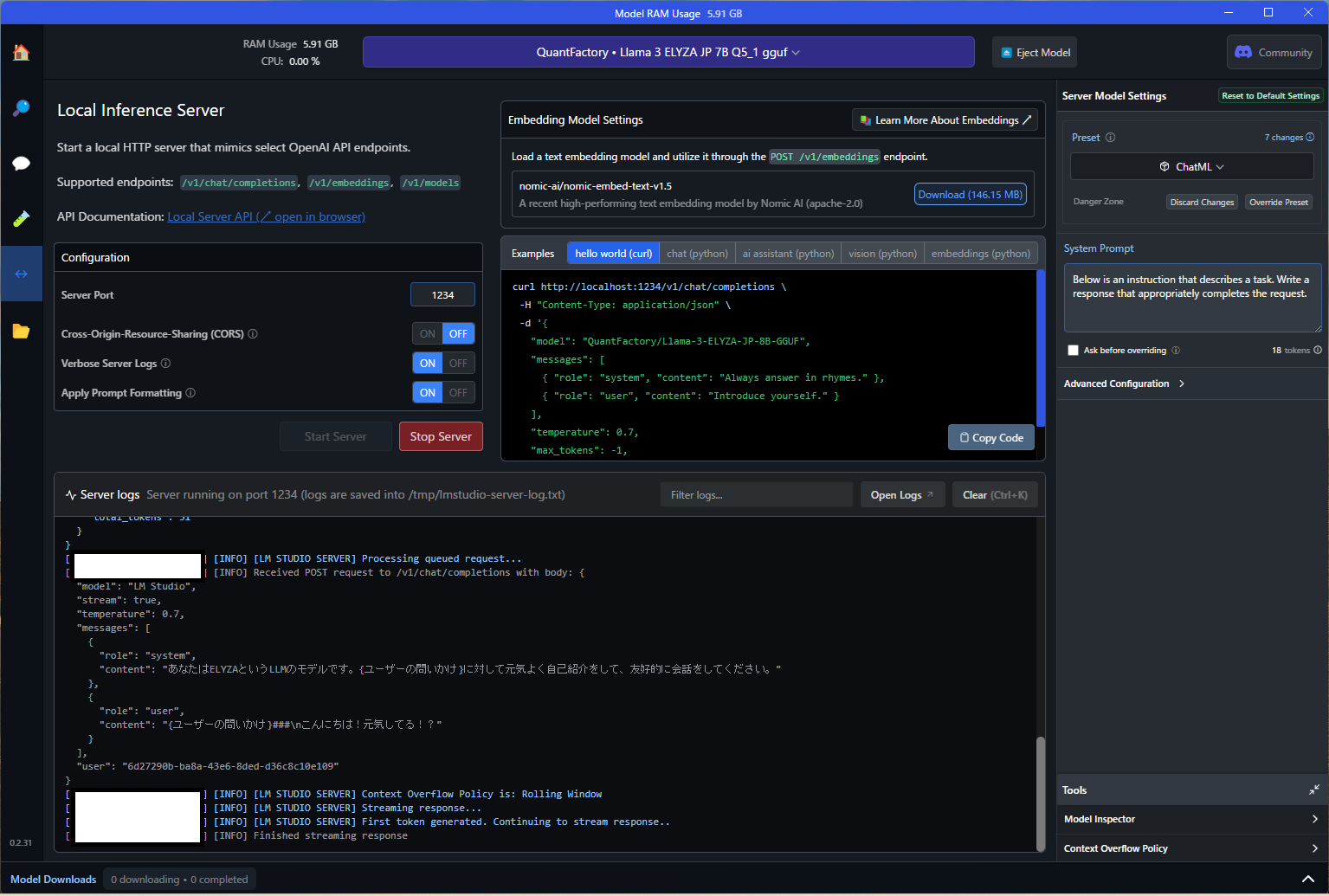Open the ChatML preset dropdown
The height and width of the screenshot is (896, 1329).
click(x=1191, y=166)
